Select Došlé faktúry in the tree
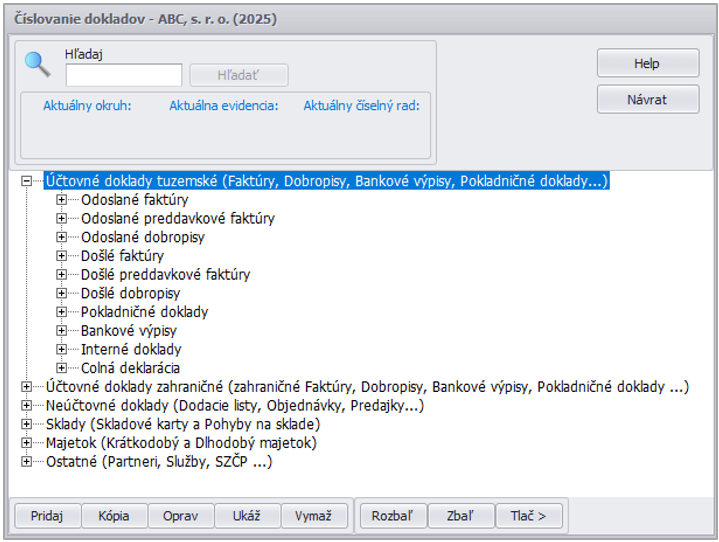This screenshot has width=719, height=542. 122,256
